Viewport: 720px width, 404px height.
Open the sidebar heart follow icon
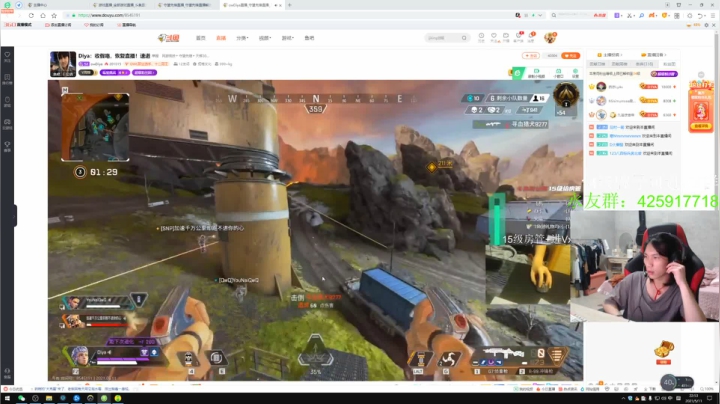coord(7,57)
